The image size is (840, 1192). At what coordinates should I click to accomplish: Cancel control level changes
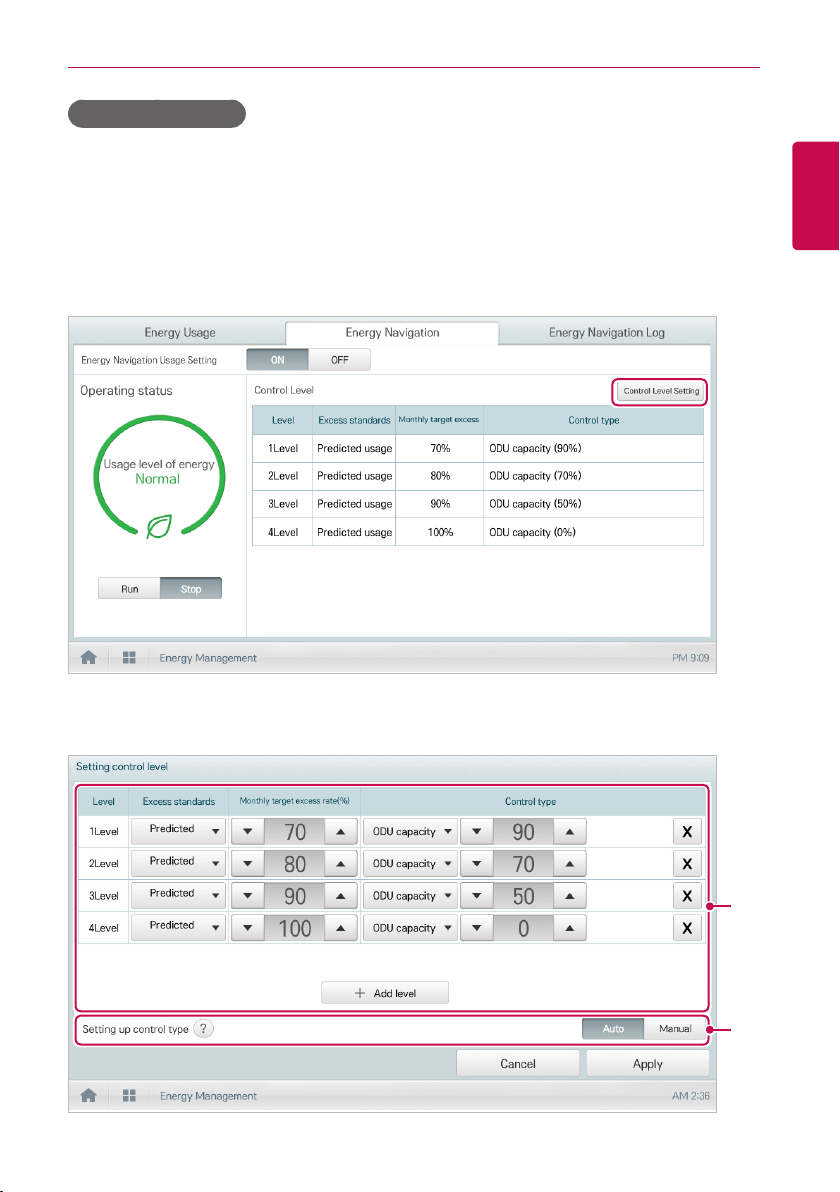[x=518, y=1064]
